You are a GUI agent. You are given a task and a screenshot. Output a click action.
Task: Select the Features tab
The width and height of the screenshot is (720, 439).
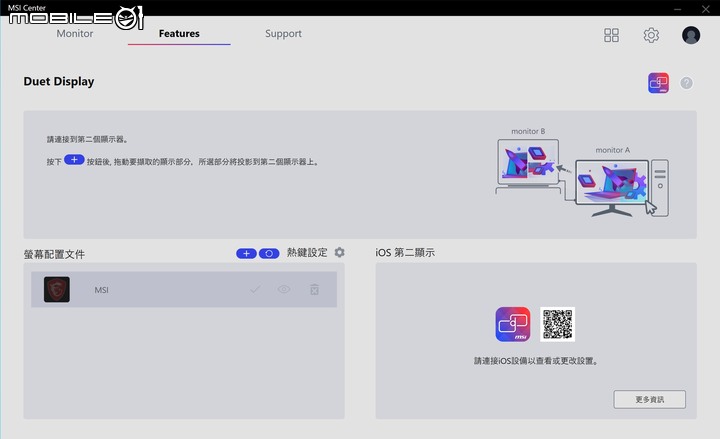click(x=179, y=34)
